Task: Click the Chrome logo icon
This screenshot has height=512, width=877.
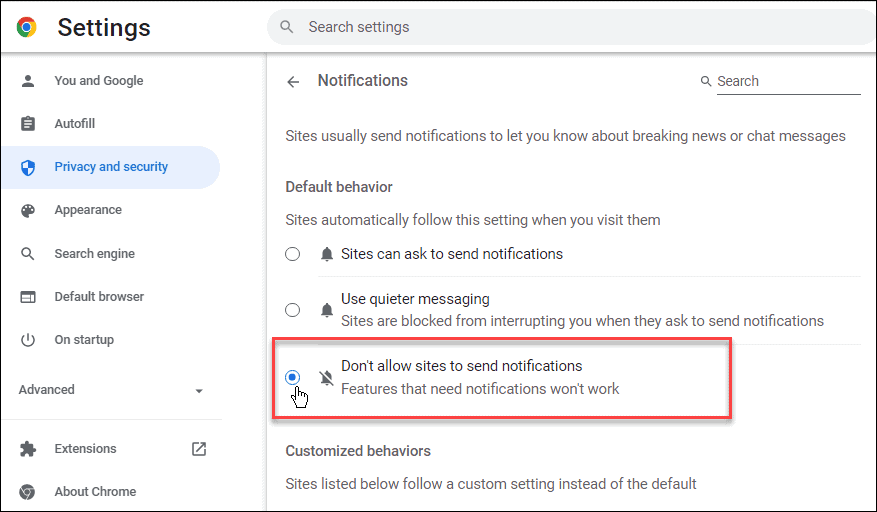Action: click(x=26, y=27)
